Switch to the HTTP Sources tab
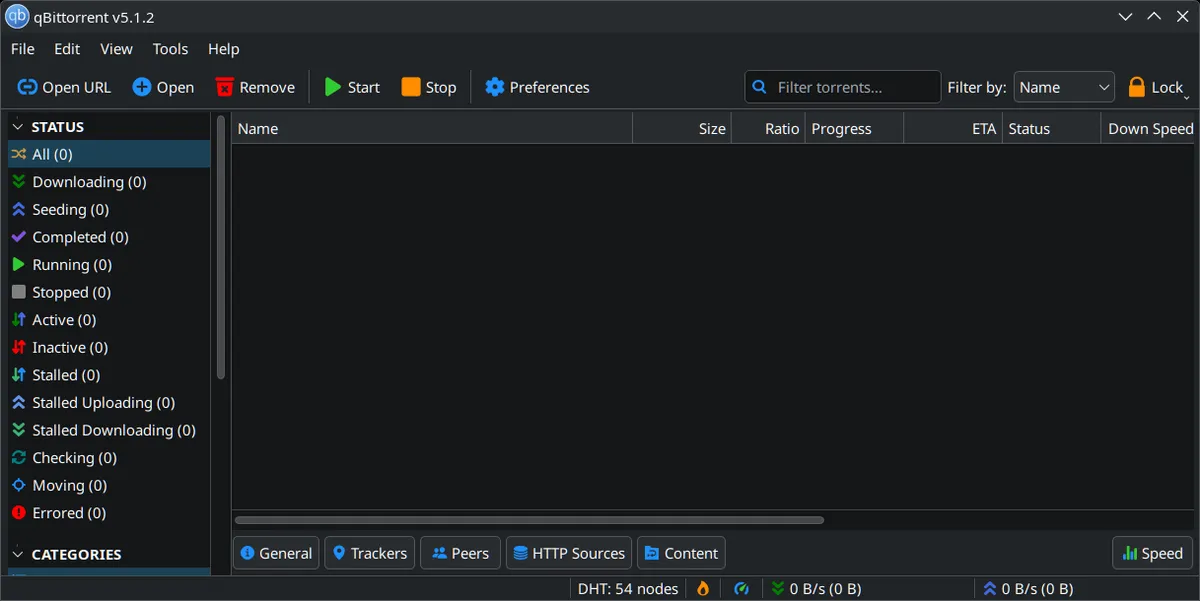 (569, 553)
